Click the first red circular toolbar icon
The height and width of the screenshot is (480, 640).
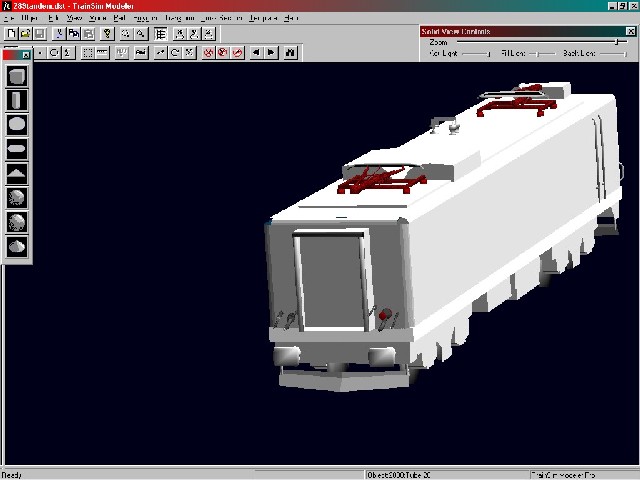[209, 52]
